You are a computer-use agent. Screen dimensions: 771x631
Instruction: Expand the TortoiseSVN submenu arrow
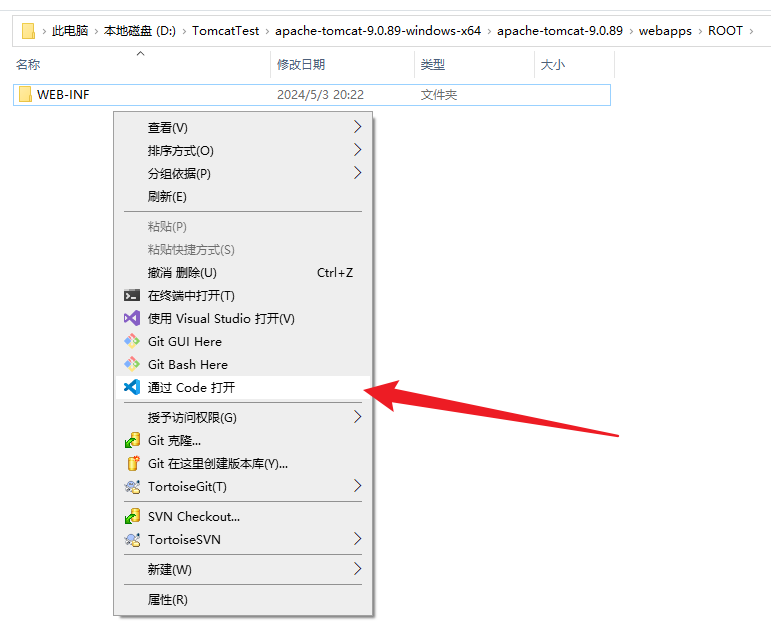tap(357, 539)
